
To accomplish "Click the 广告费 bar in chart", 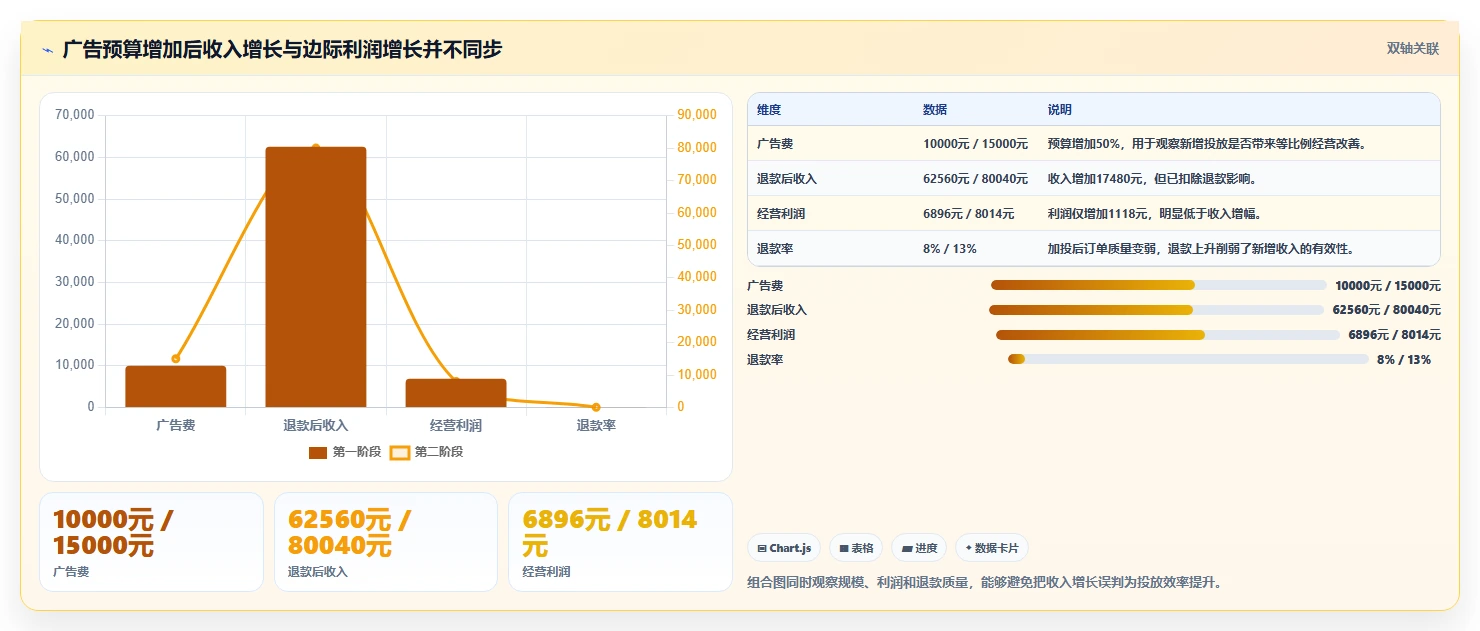I will click(176, 386).
